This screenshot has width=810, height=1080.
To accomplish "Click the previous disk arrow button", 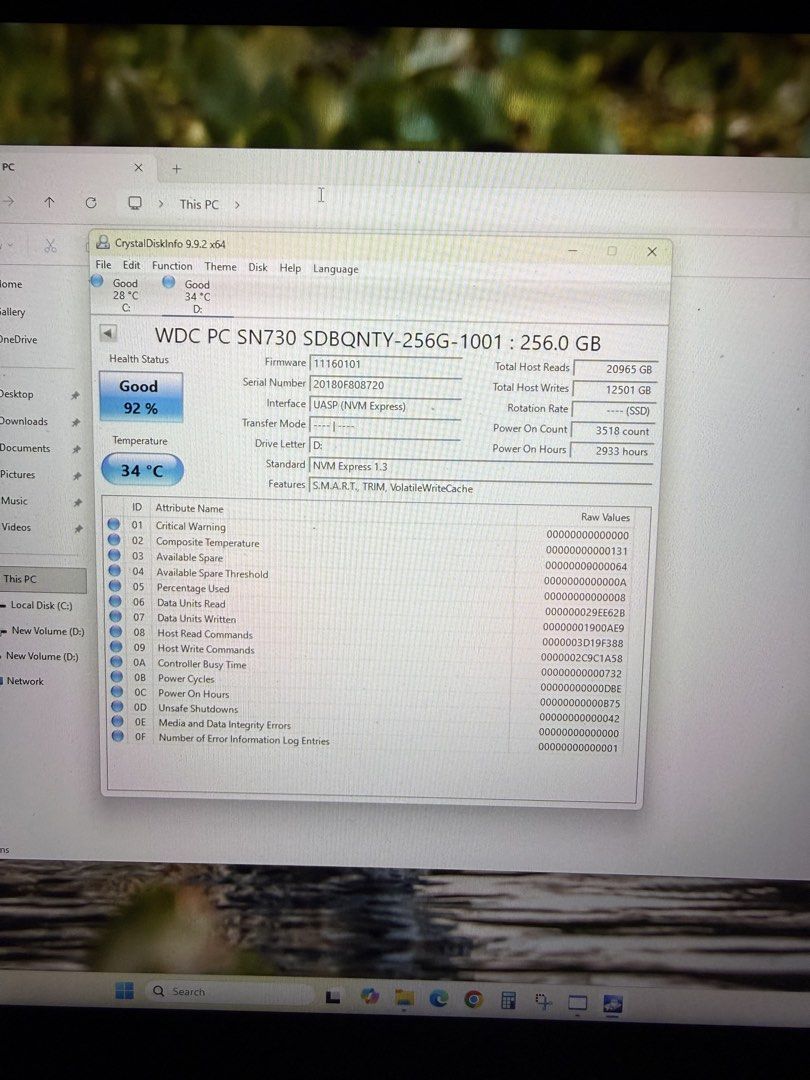I will coord(108,333).
